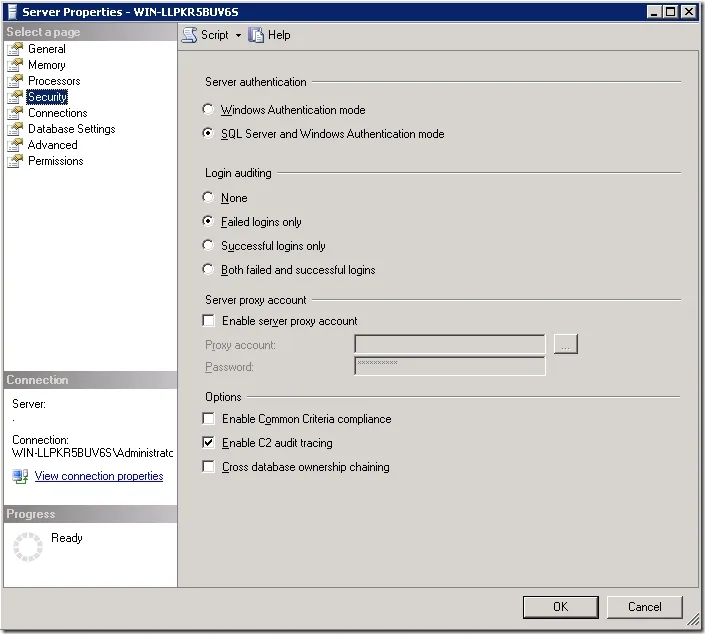The height and width of the screenshot is (634, 705).
Task: Select Windows Authentication mode radio button
Action: [208, 109]
